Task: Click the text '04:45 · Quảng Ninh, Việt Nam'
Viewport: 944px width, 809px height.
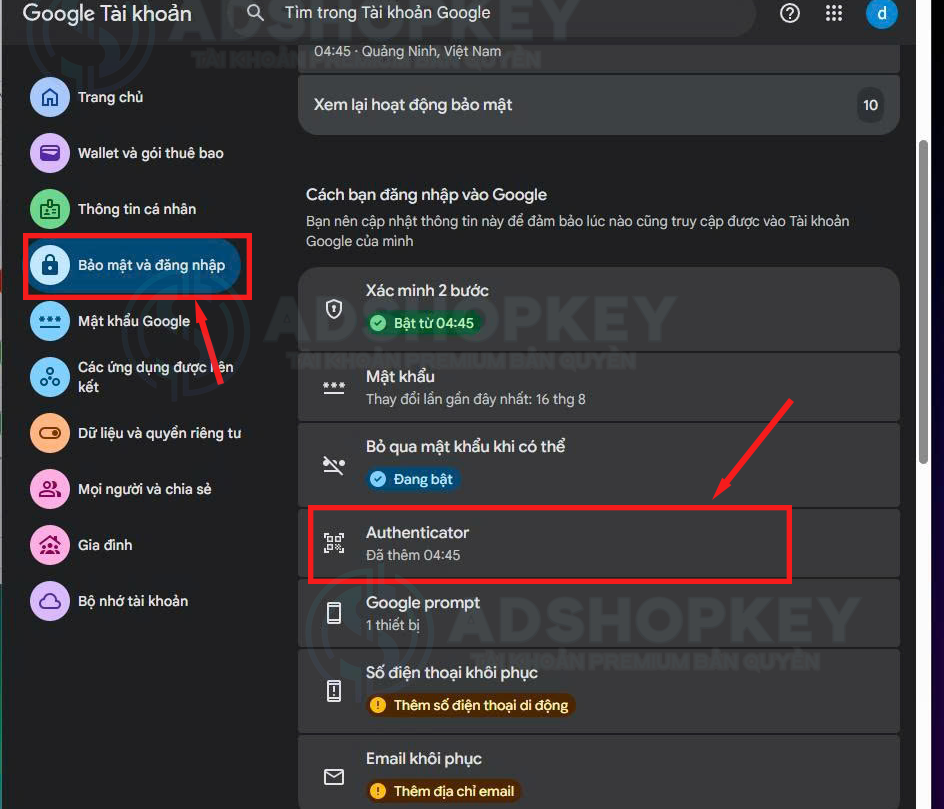Action: coord(408,51)
